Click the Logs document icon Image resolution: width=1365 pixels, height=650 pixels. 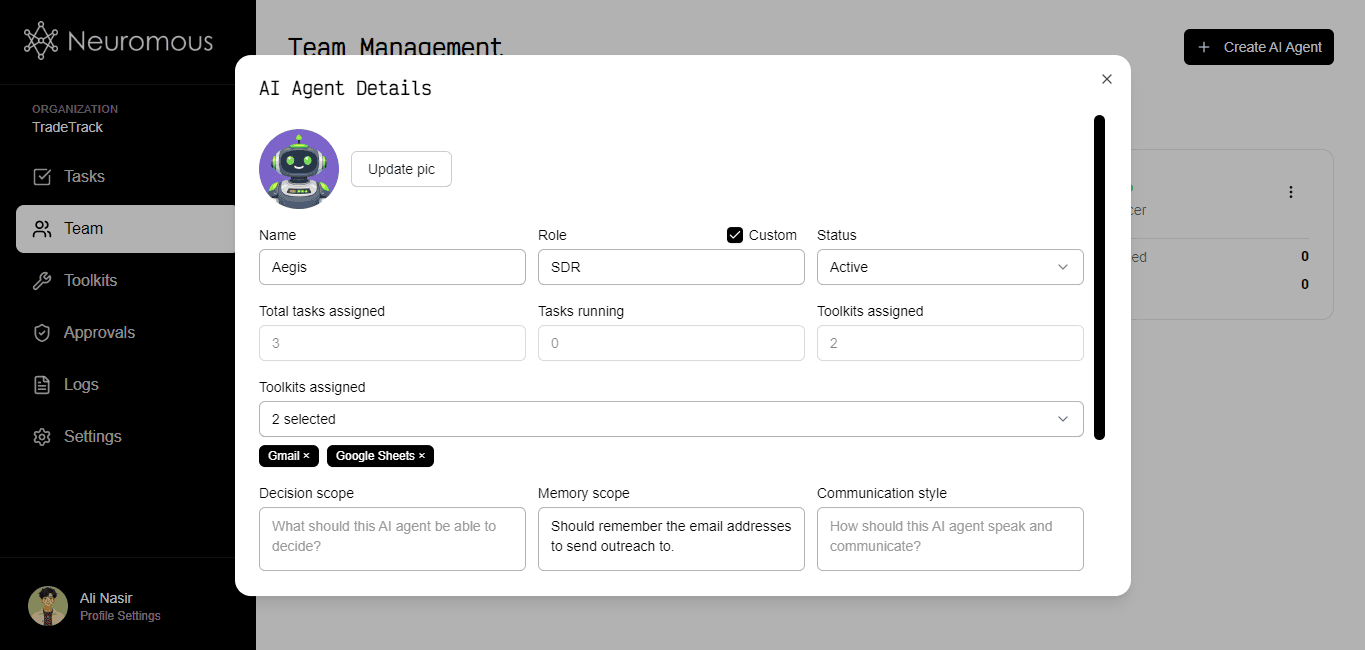click(x=42, y=385)
